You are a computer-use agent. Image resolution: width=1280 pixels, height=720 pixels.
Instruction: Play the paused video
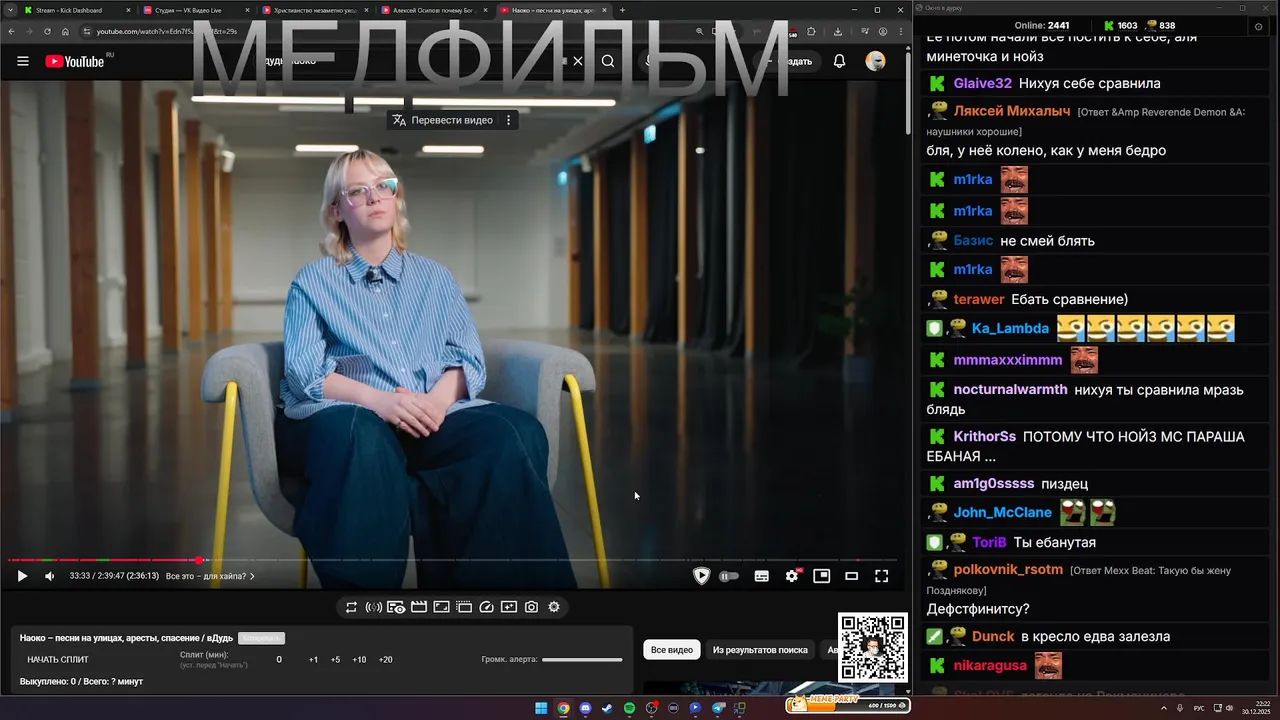[22, 576]
